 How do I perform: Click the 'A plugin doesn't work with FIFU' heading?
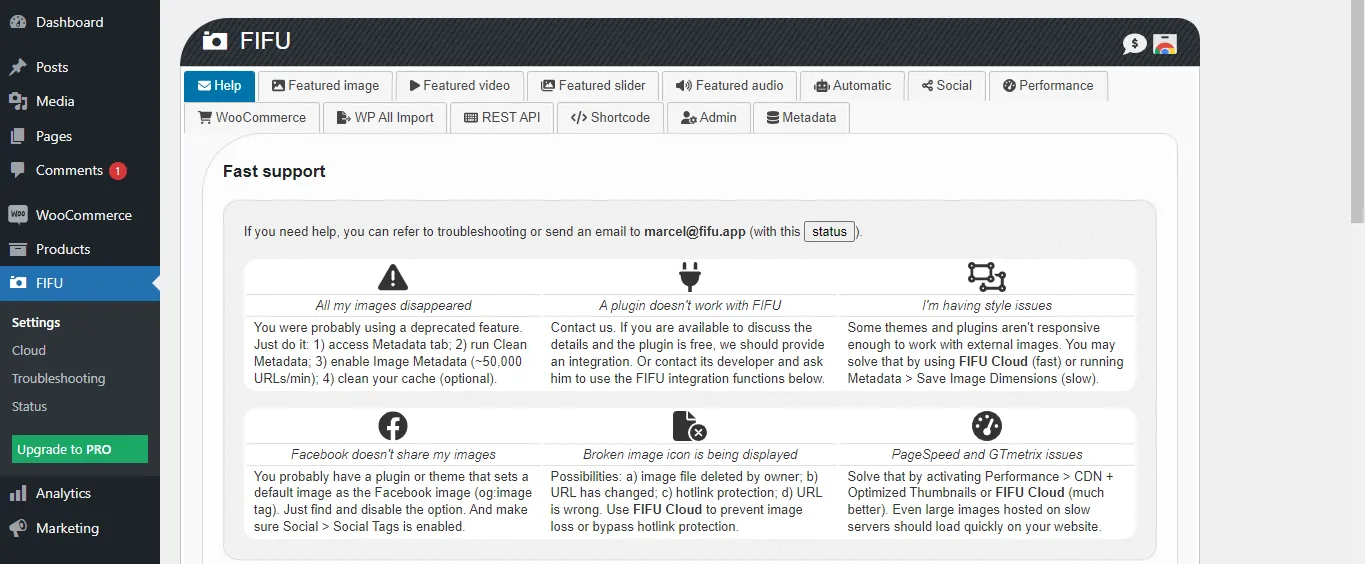click(x=690, y=306)
